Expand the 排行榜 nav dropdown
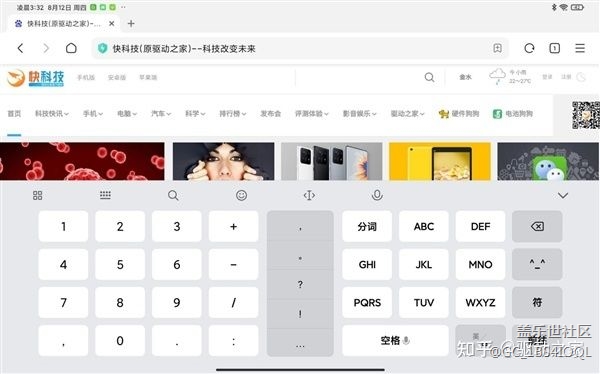The image size is (600, 374). click(x=233, y=114)
